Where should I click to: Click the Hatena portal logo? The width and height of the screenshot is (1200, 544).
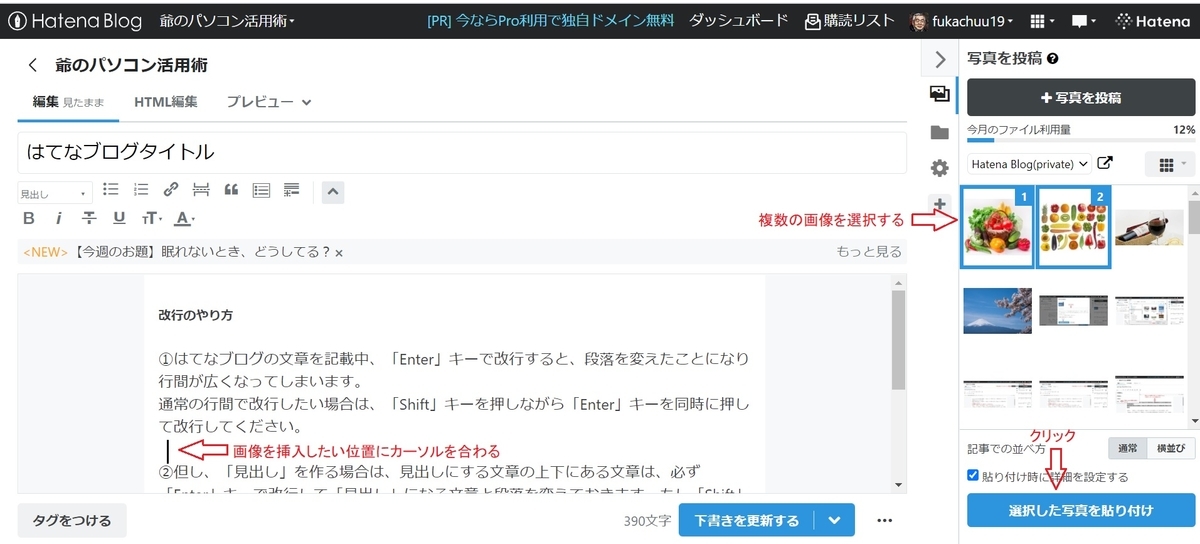pyautogui.click(x=1152, y=20)
